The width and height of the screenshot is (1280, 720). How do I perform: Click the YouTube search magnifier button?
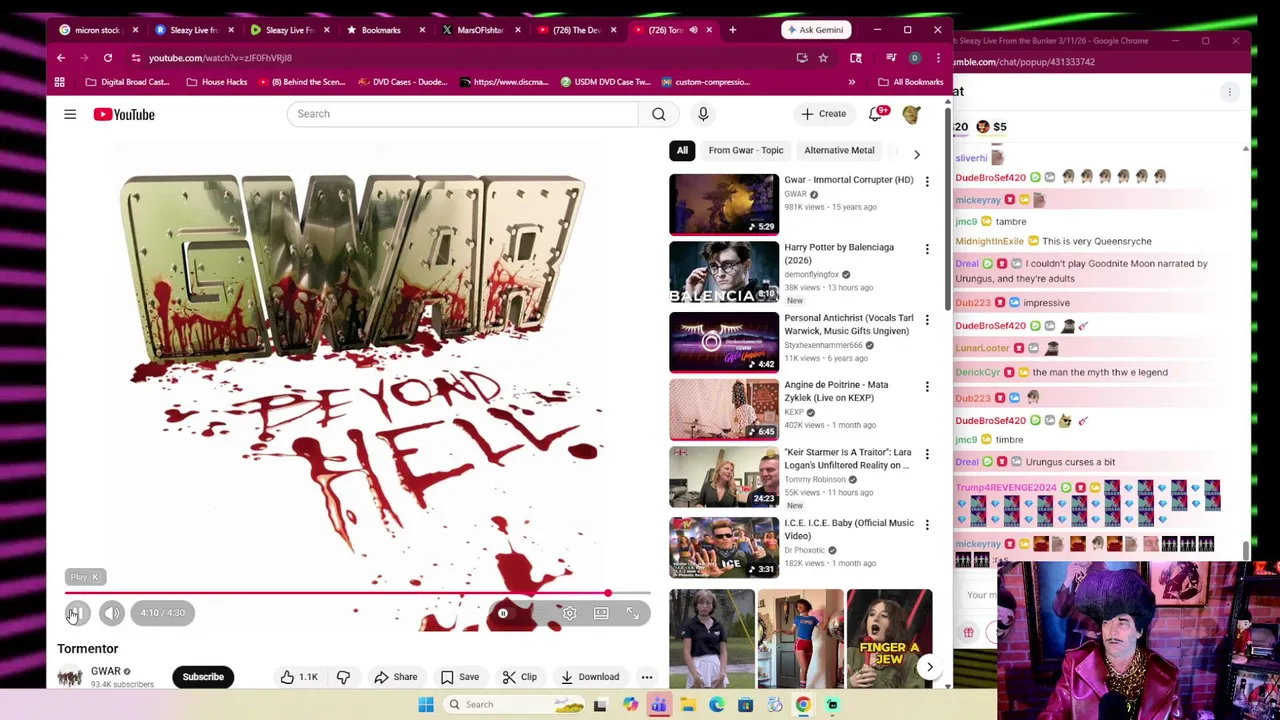659,114
